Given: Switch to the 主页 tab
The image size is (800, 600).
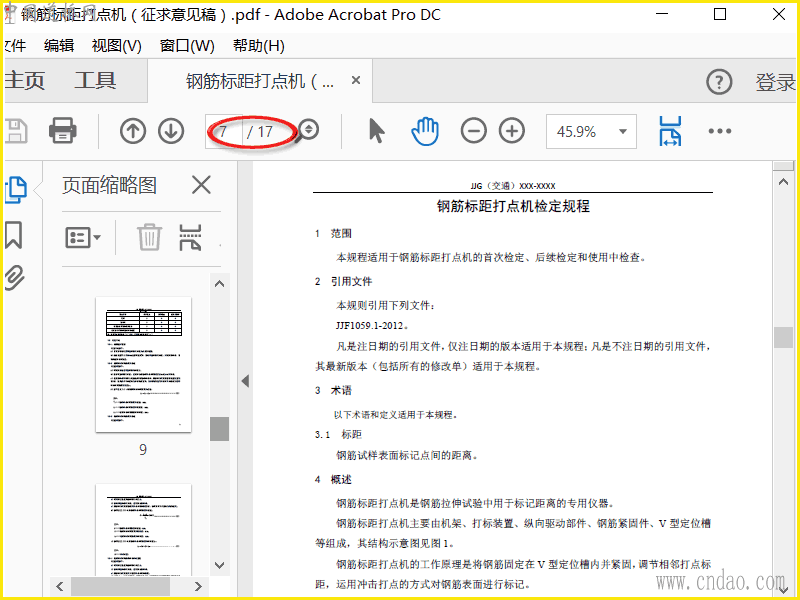Looking at the screenshot, I should point(24,81).
